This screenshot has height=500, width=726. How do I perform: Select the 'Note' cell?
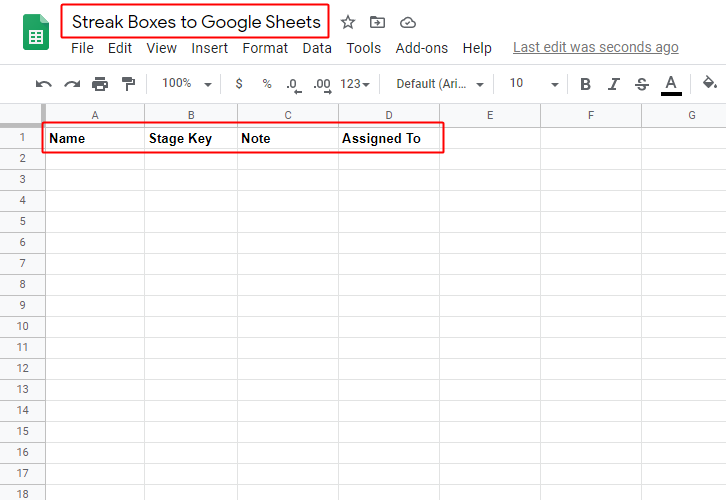[x=288, y=138]
